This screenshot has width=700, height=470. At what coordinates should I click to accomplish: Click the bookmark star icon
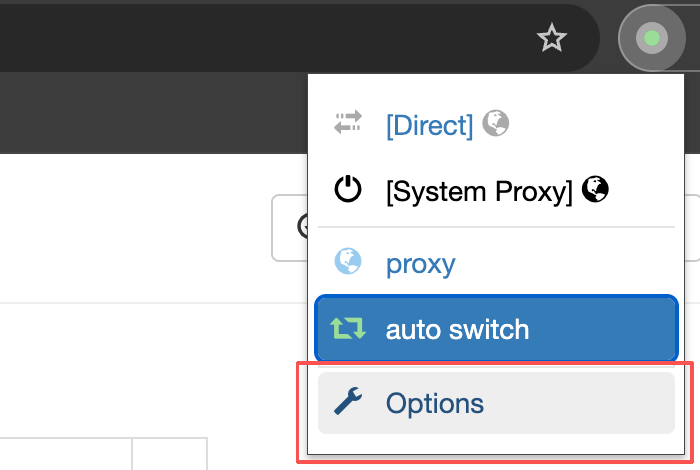coord(551,39)
